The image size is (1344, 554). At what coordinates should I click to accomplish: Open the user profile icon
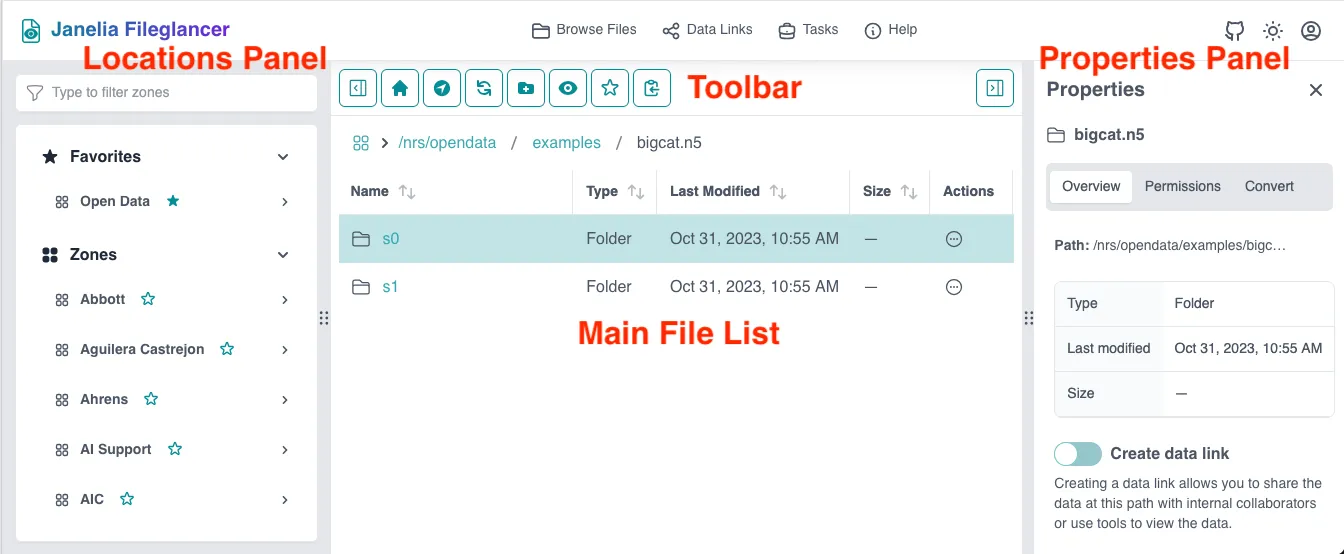1311,30
